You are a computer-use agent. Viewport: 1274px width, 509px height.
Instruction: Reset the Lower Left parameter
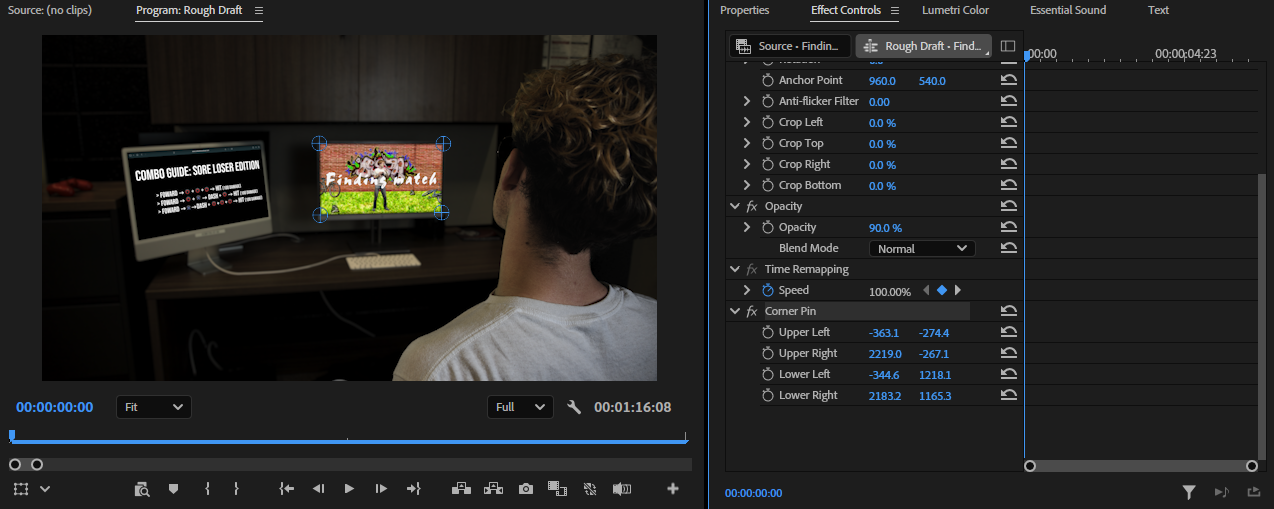click(x=1009, y=374)
